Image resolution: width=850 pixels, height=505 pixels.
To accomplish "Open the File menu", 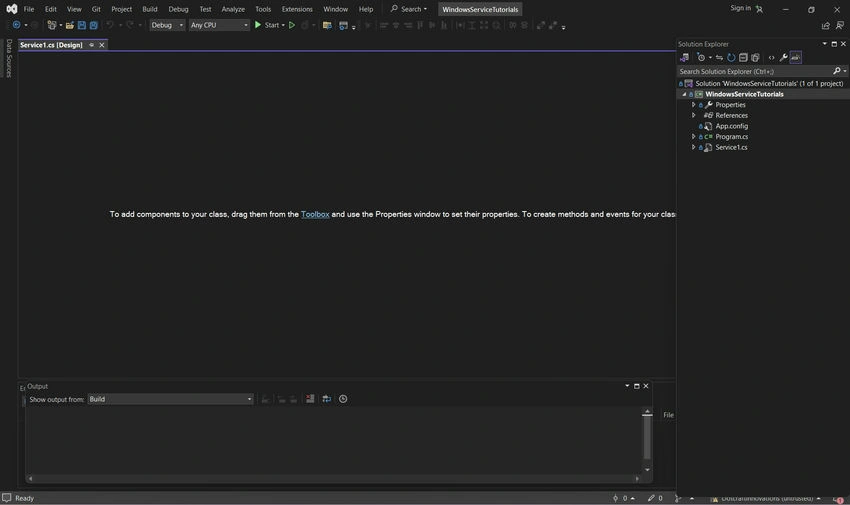I will [x=29, y=9].
